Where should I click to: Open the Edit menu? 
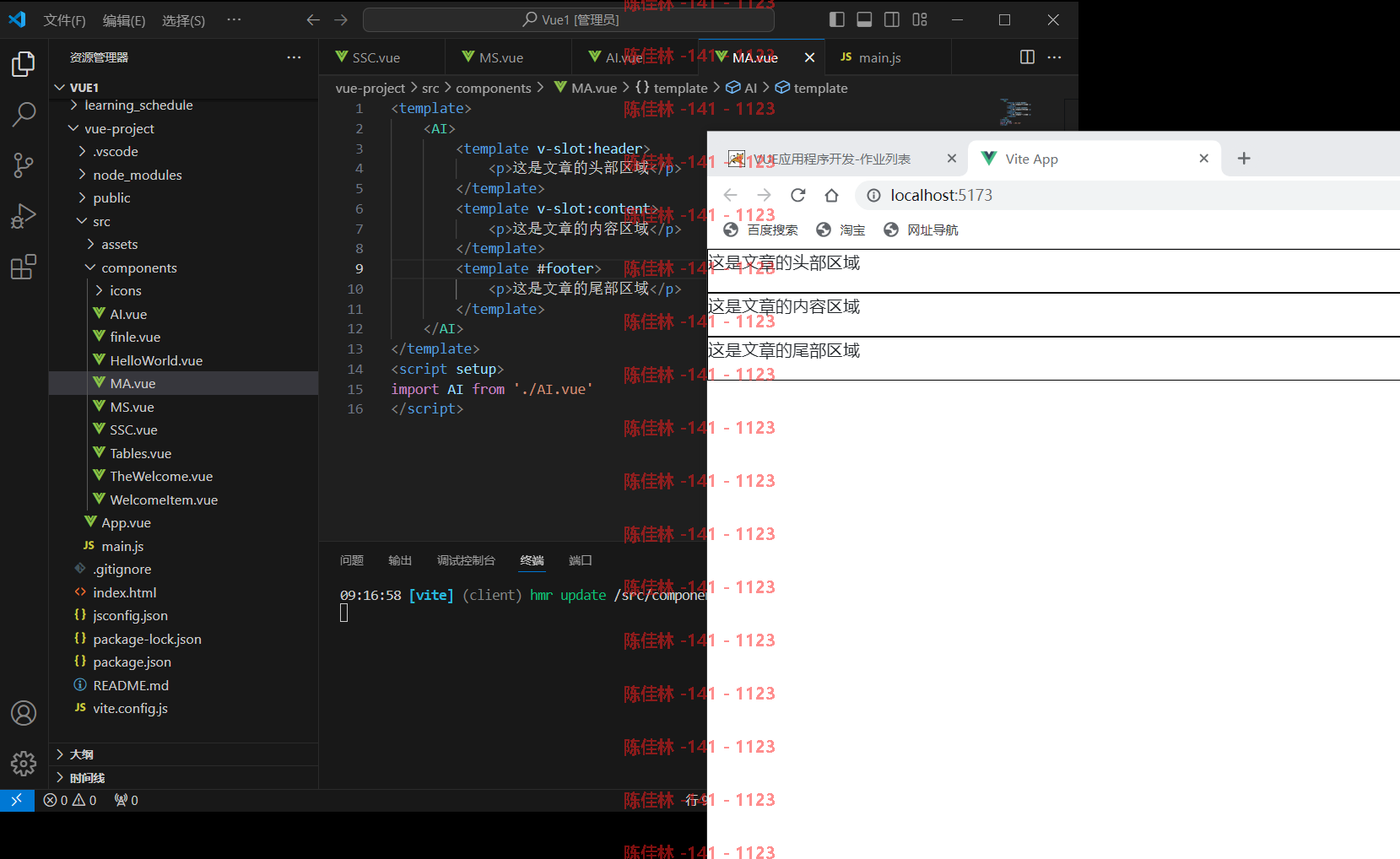[124, 20]
